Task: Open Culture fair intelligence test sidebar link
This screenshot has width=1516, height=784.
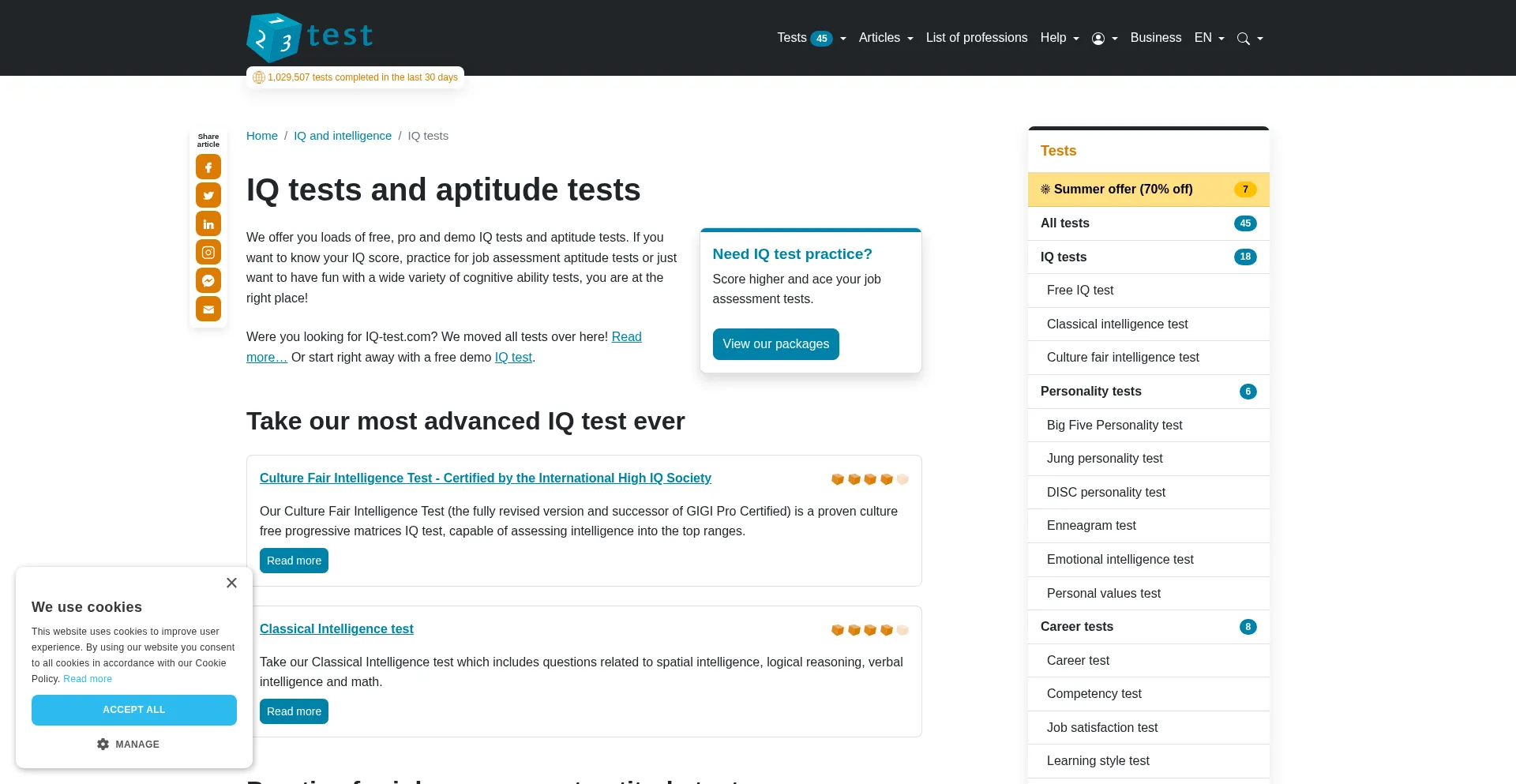Action: click(x=1149, y=358)
